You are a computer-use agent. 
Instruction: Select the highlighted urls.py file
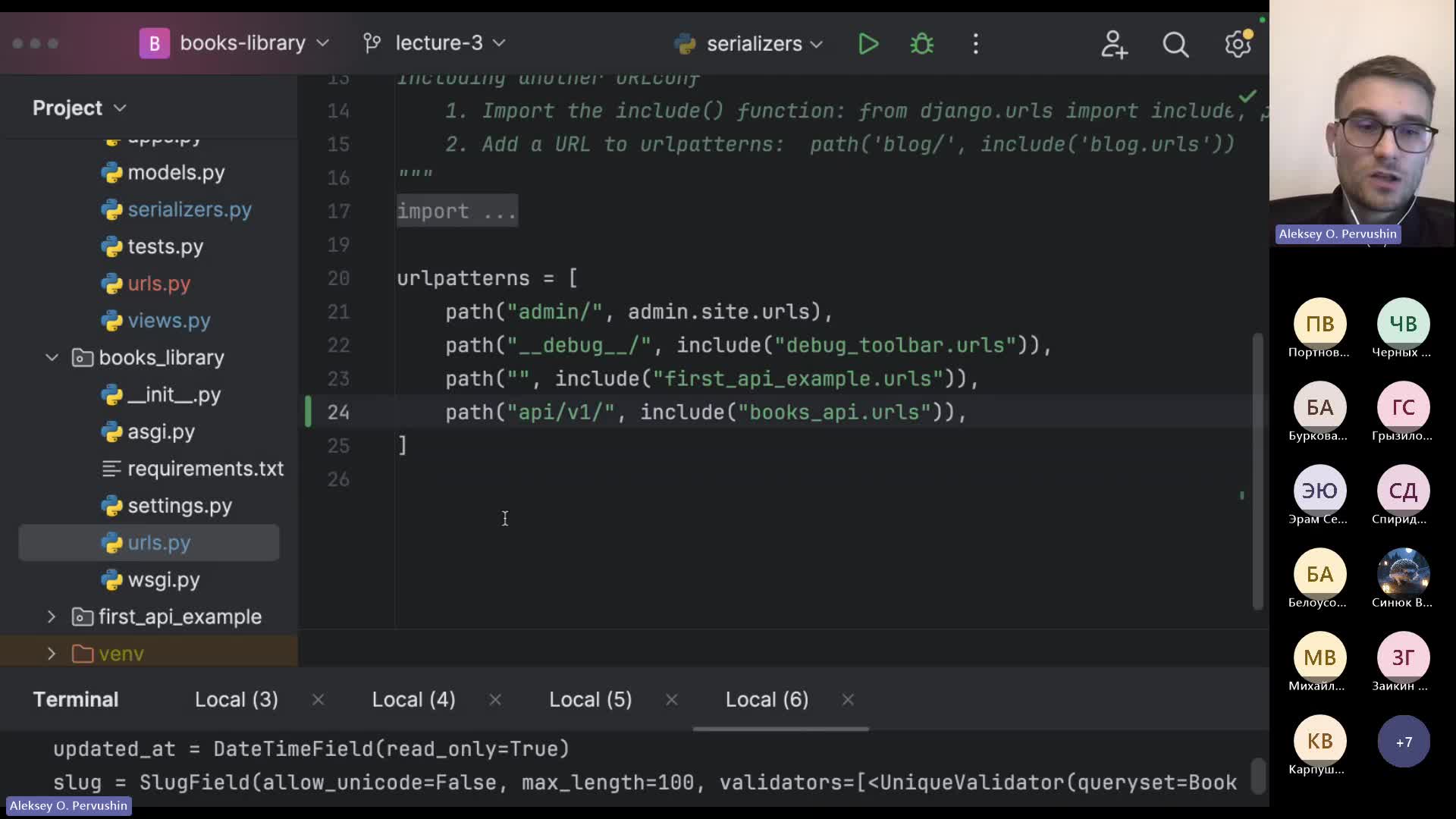coord(149,543)
